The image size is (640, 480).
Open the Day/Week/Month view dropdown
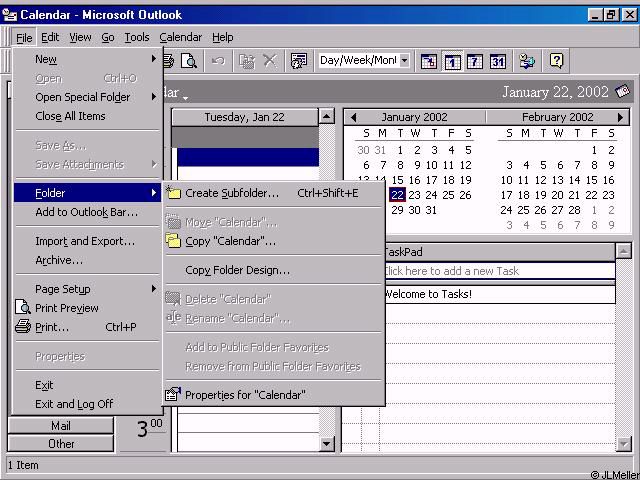(x=404, y=61)
